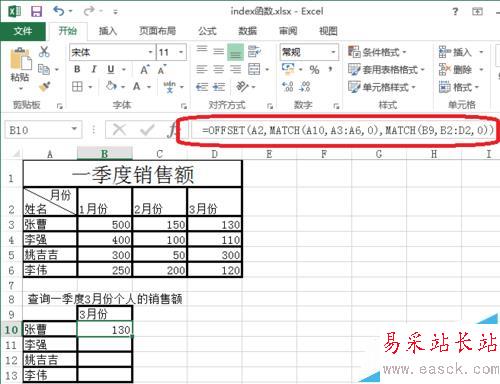500x384 pixels.
Task: Click the text Orientation icon
Action: click(242, 87)
